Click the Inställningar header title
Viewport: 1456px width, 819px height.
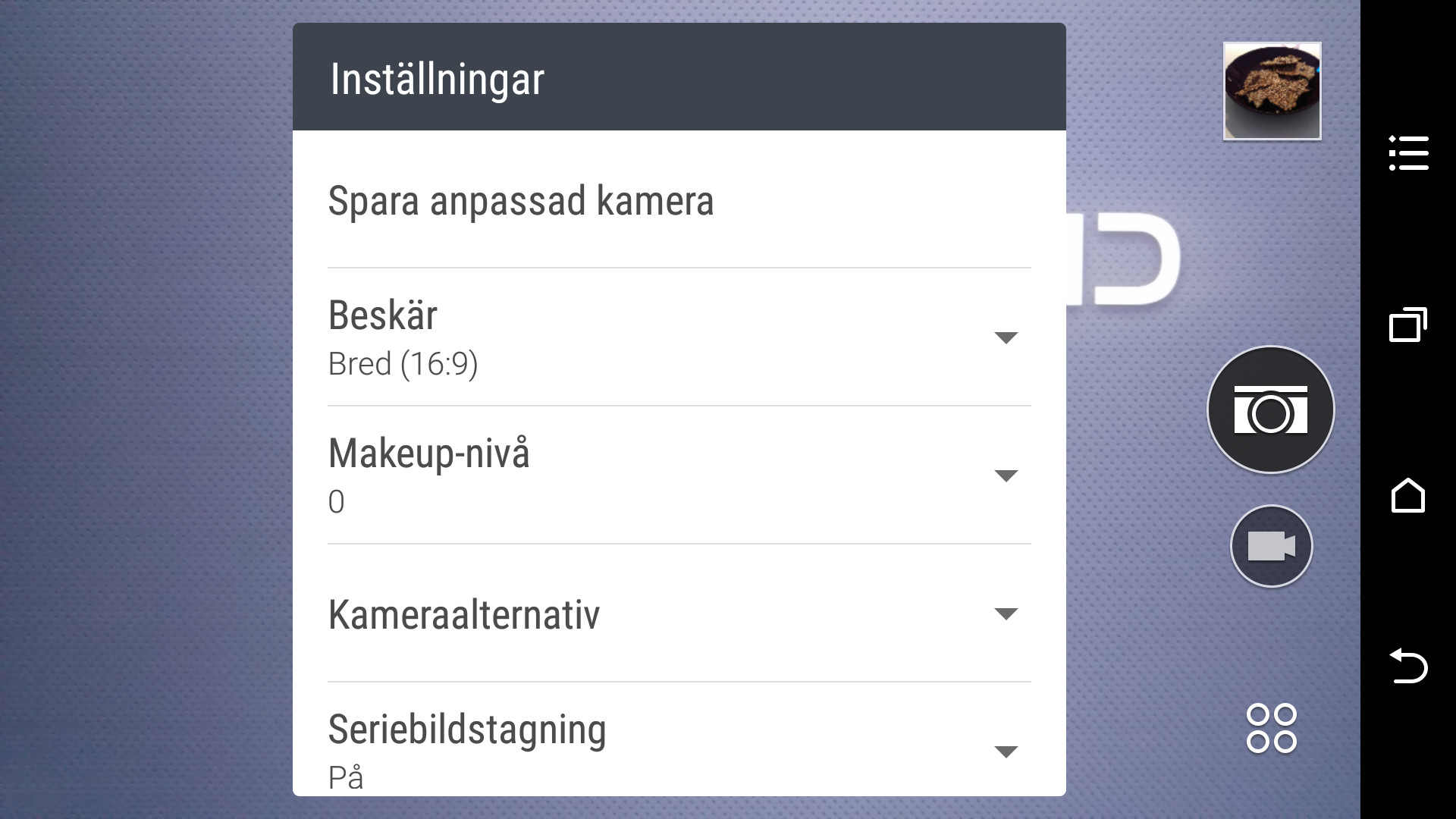pyautogui.click(x=437, y=79)
